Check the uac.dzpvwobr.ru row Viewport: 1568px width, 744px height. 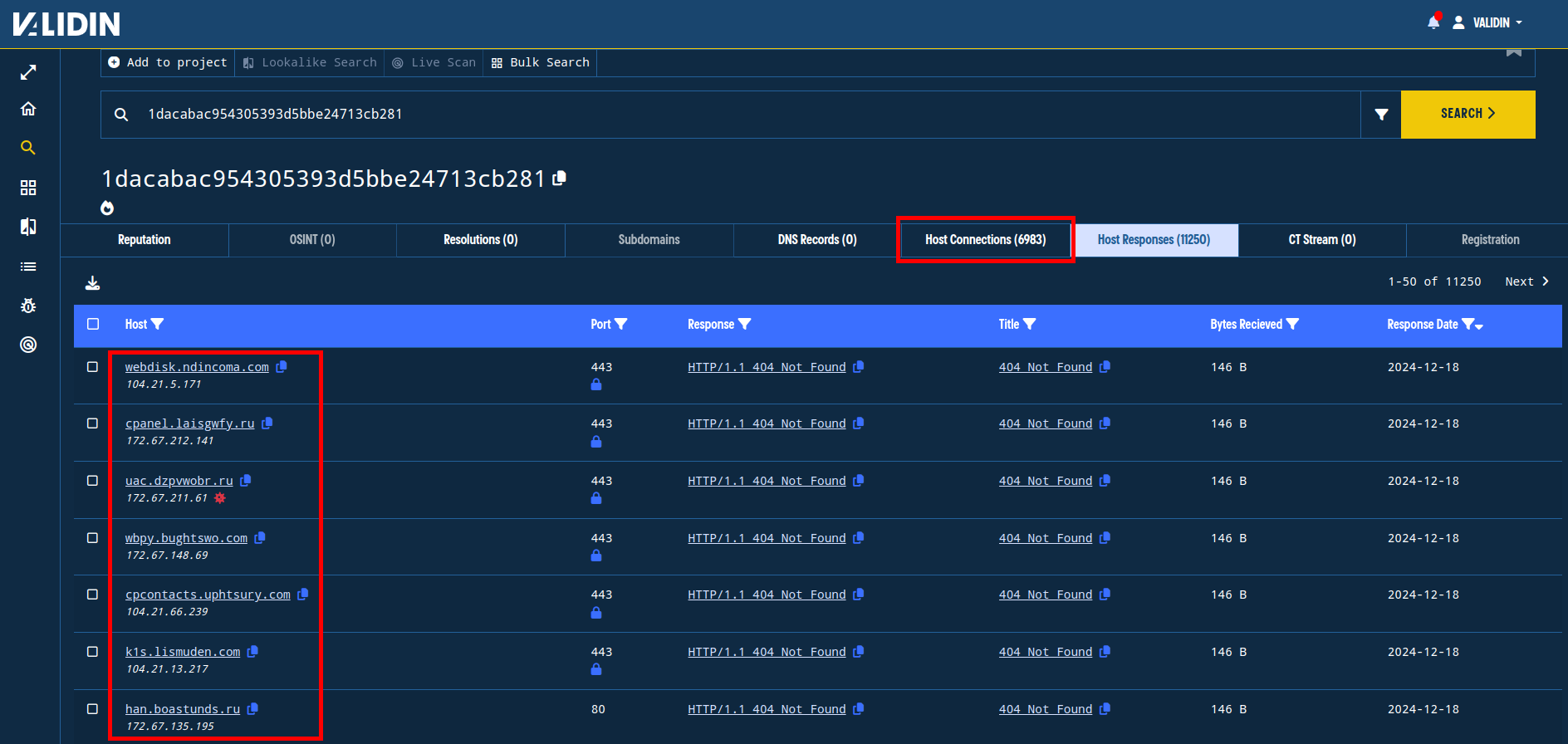point(92,480)
